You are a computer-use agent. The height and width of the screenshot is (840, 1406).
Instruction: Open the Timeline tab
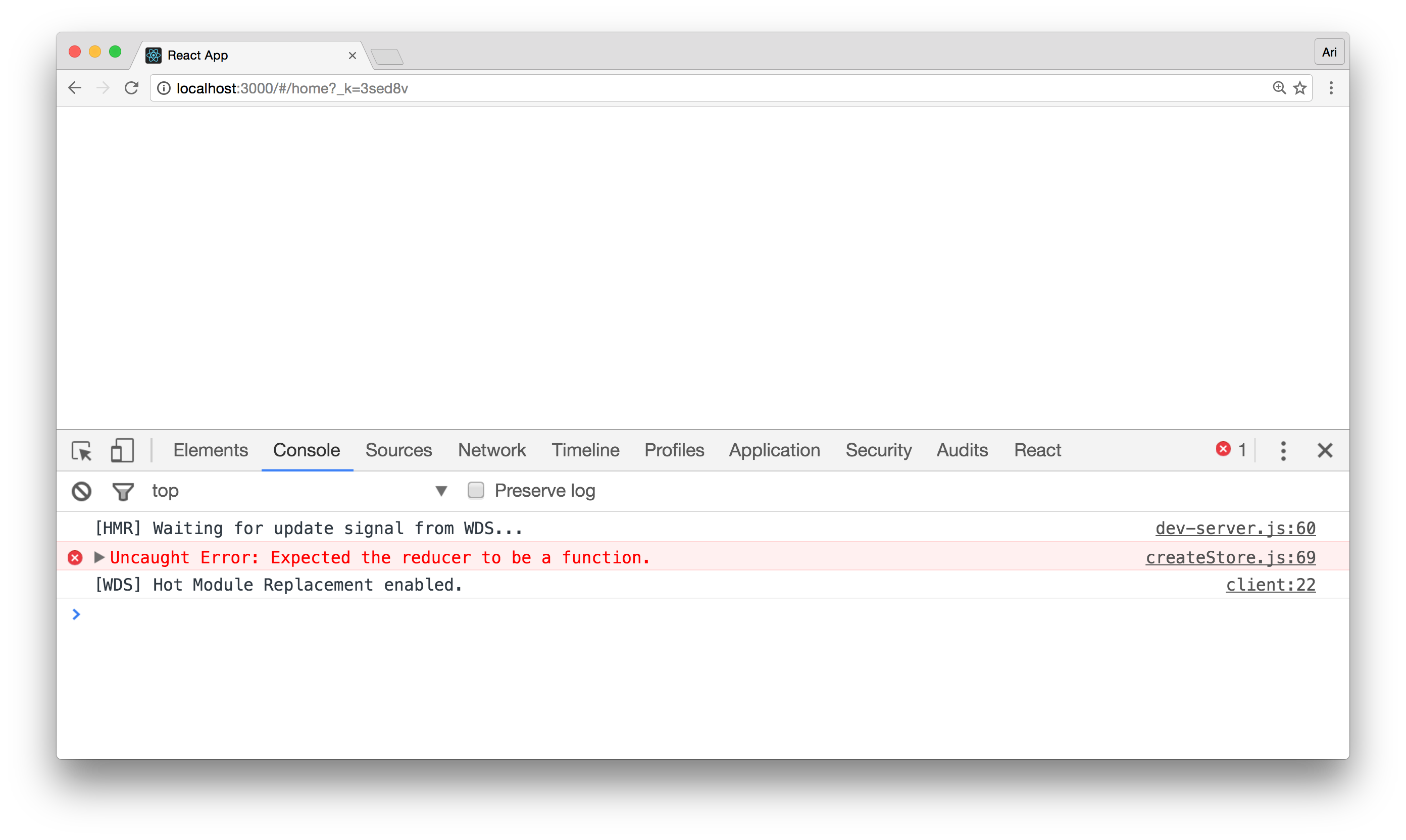585,450
